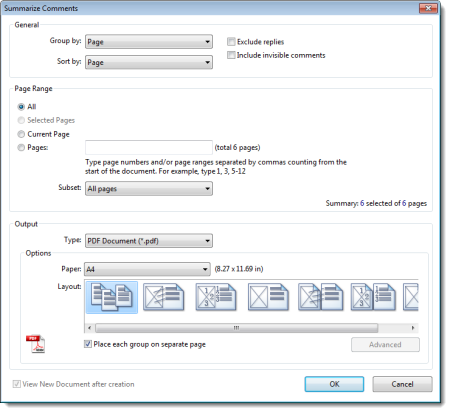Open the Group by dropdown
Screen dimensions: 450x412
tap(149, 42)
